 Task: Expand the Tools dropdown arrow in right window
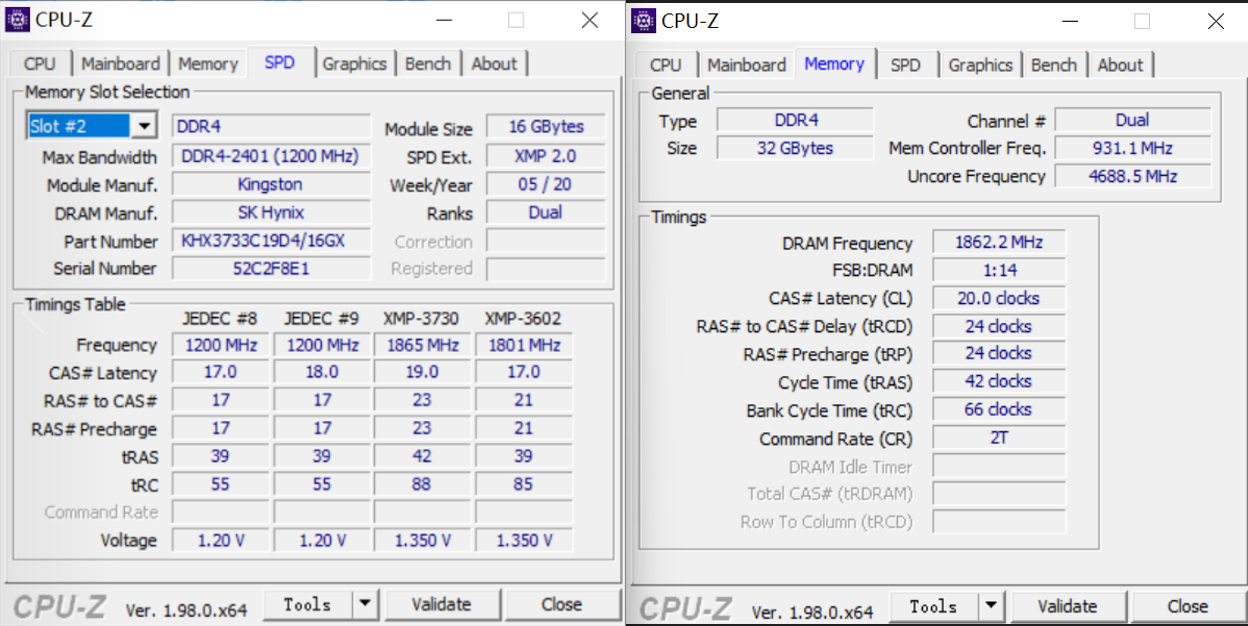click(991, 605)
